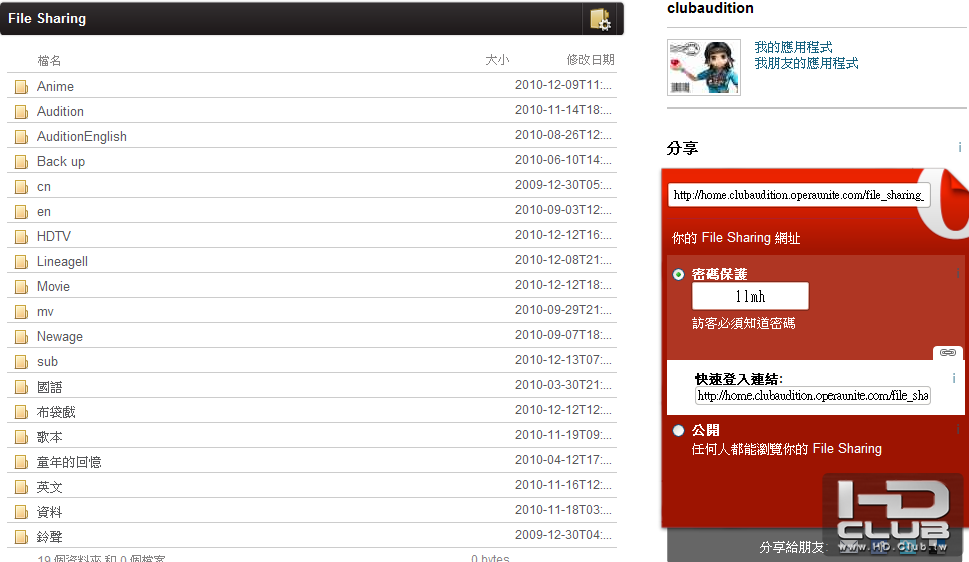Sort by 大小 column header
Viewport: 969px width, 562px height.
497,60
